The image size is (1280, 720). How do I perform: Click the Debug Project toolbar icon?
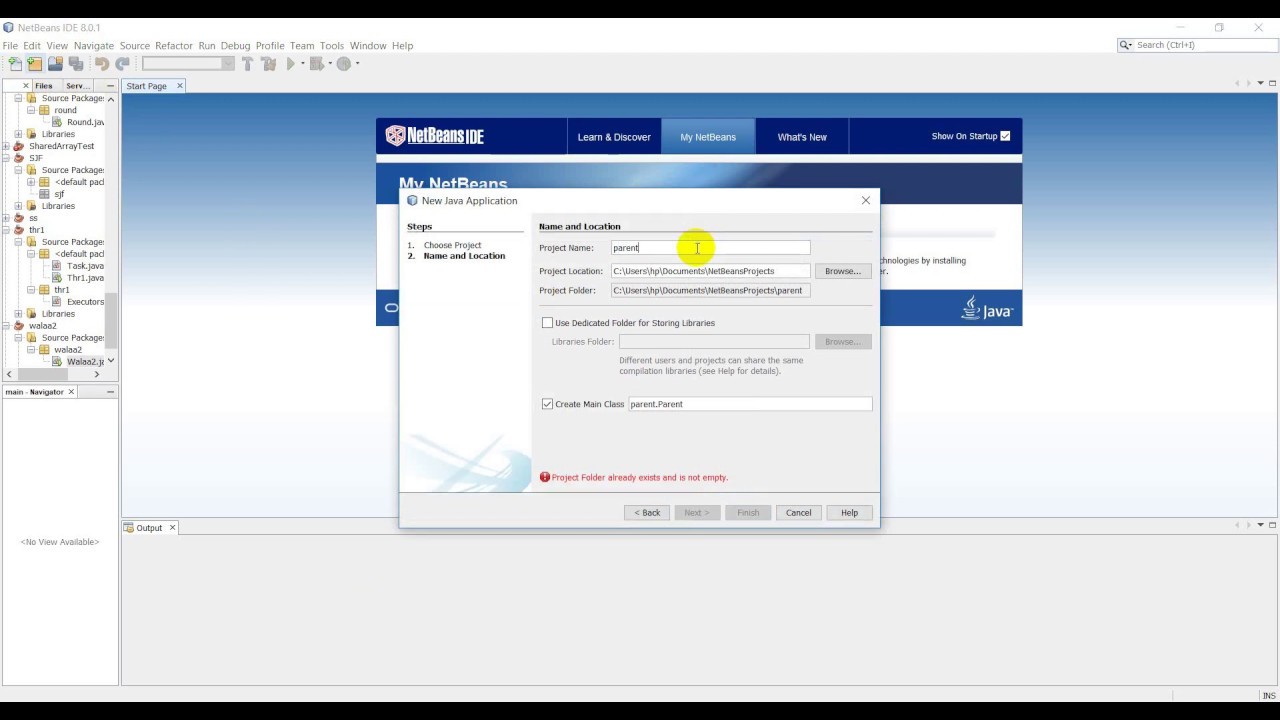(x=318, y=64)
